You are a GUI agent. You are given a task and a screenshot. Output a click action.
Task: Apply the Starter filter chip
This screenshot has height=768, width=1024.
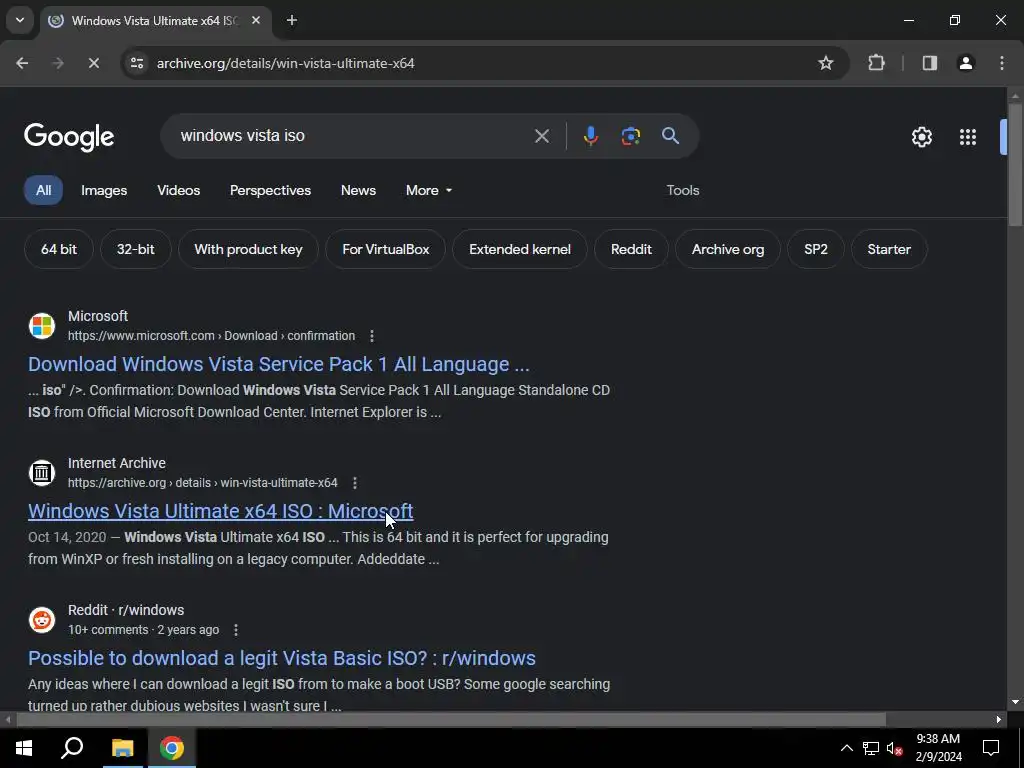pyautogui.click(x=889, y=249)
